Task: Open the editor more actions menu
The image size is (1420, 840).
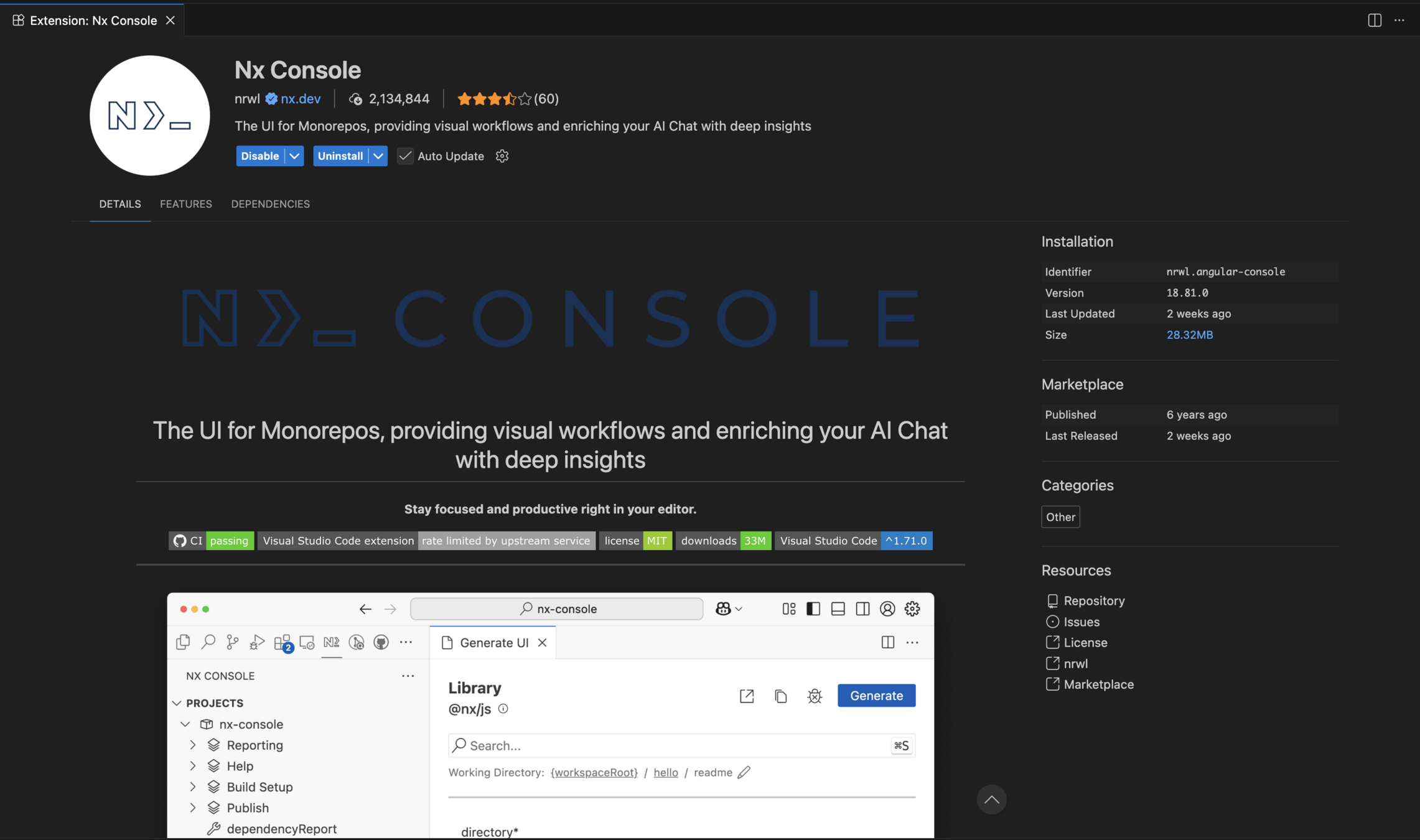Action: (1399, 20)
